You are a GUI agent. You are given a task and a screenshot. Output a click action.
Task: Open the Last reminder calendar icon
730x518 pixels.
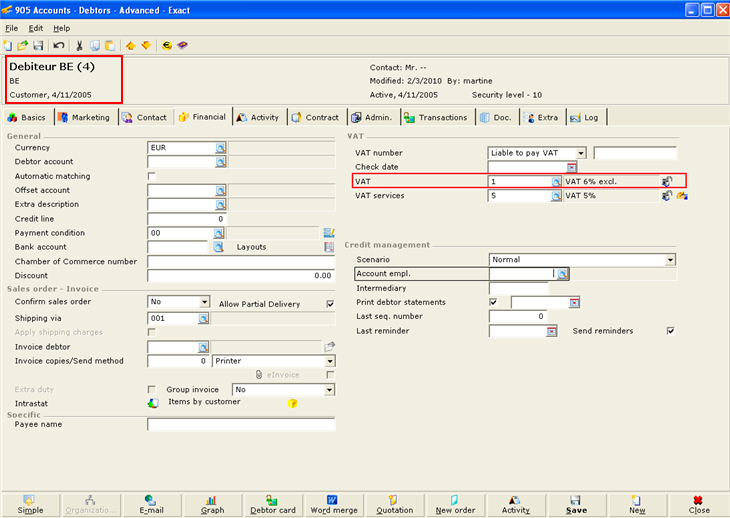pos(552,331)
